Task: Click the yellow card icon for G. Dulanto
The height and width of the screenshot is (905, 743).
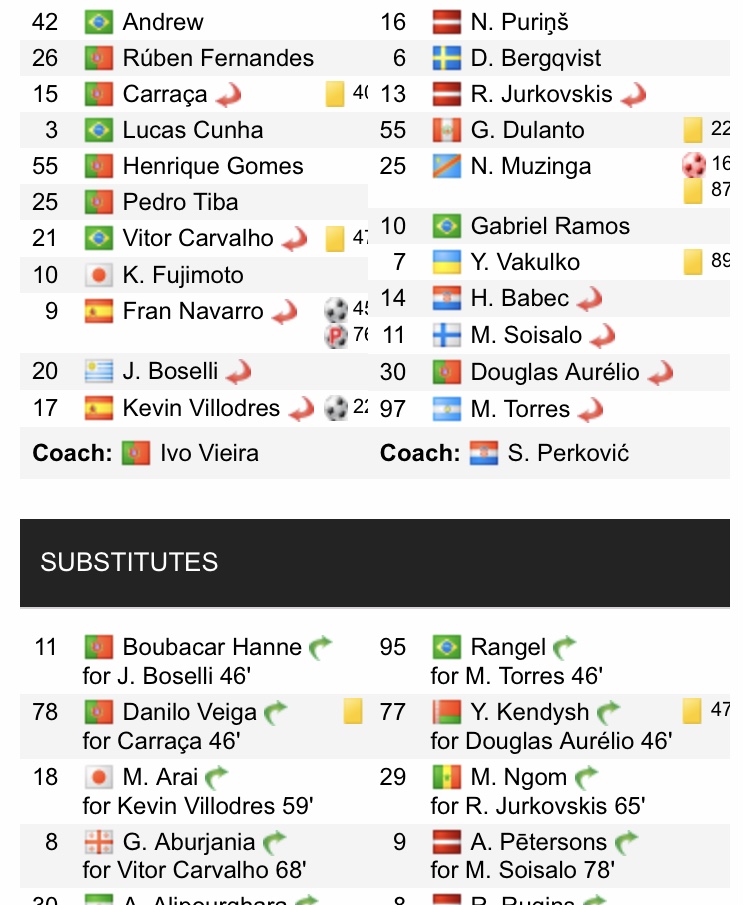Action: [693, 130]
